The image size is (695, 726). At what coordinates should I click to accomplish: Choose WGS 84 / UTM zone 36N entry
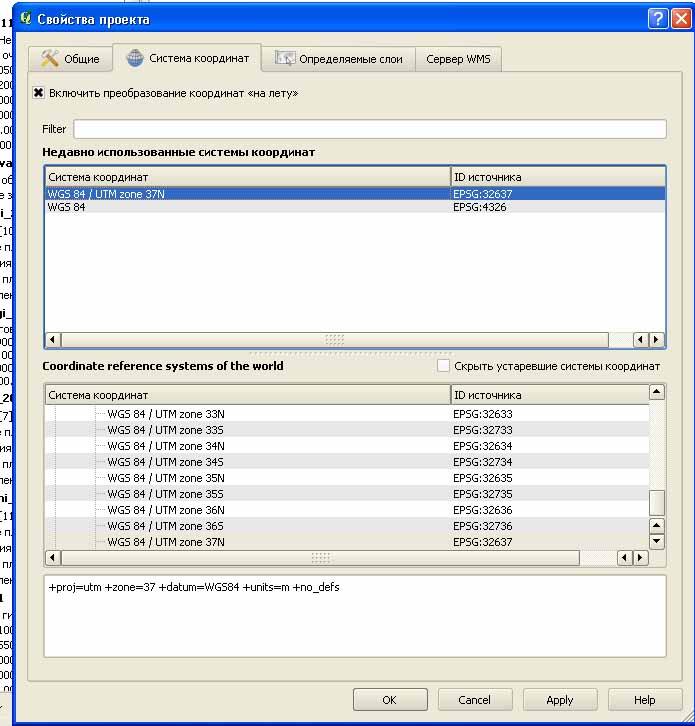pyautogui.click(x=166, y=510)
